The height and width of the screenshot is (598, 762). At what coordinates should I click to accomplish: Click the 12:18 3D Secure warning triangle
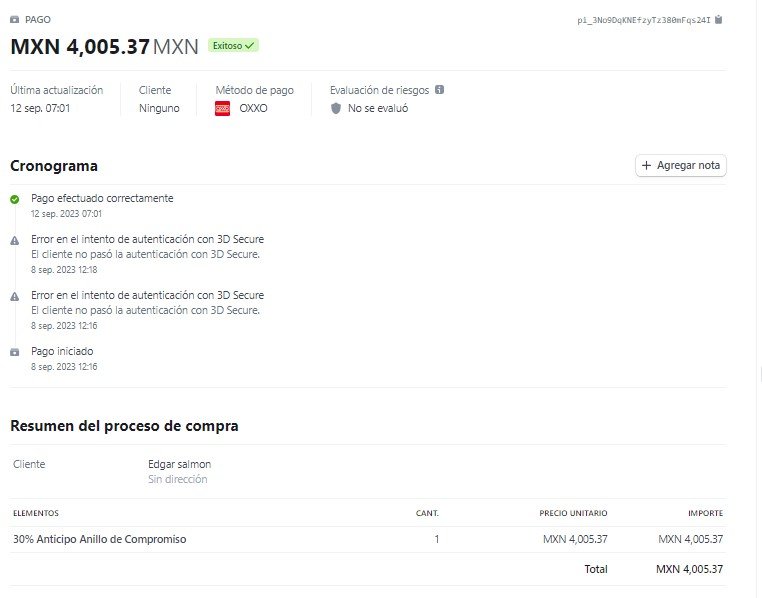pos(15,240)
